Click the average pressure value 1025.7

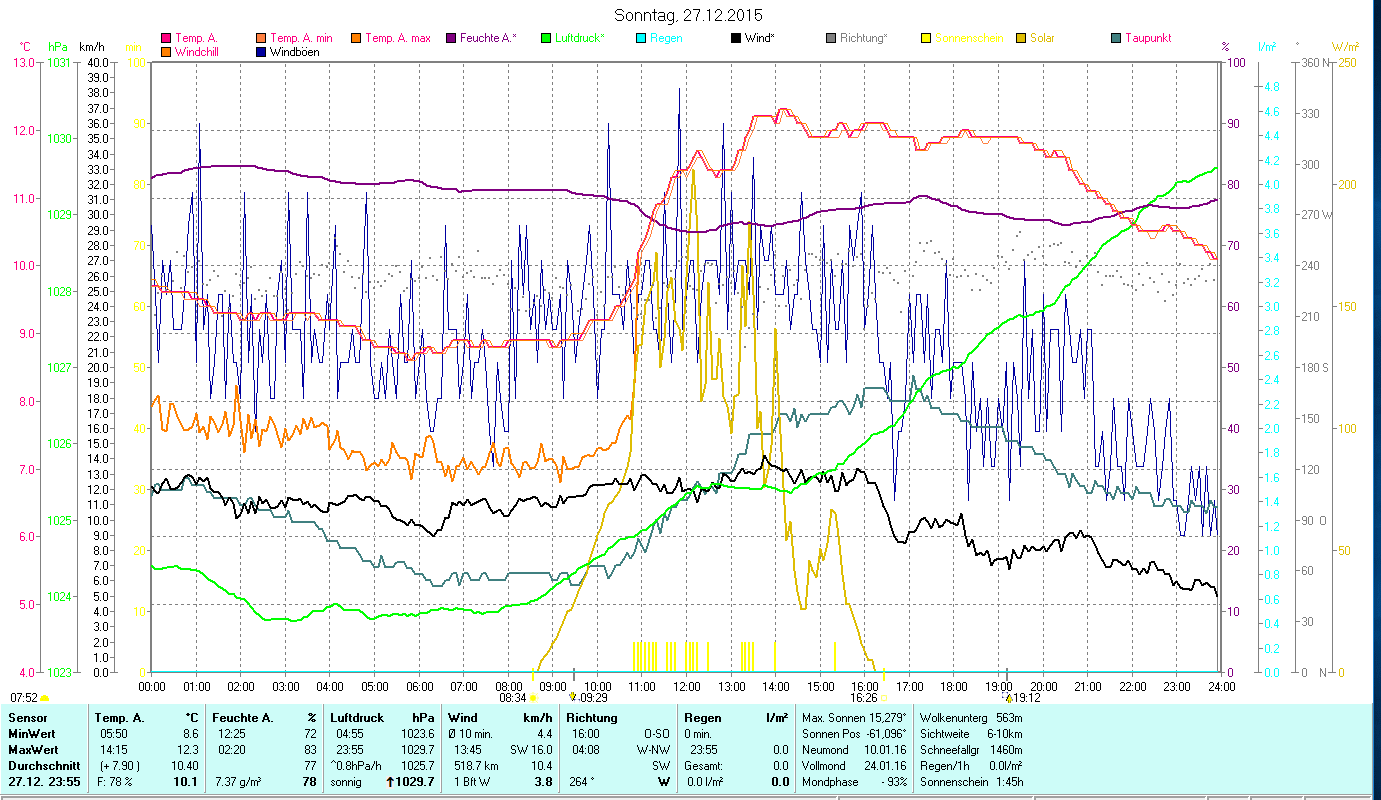417,765
